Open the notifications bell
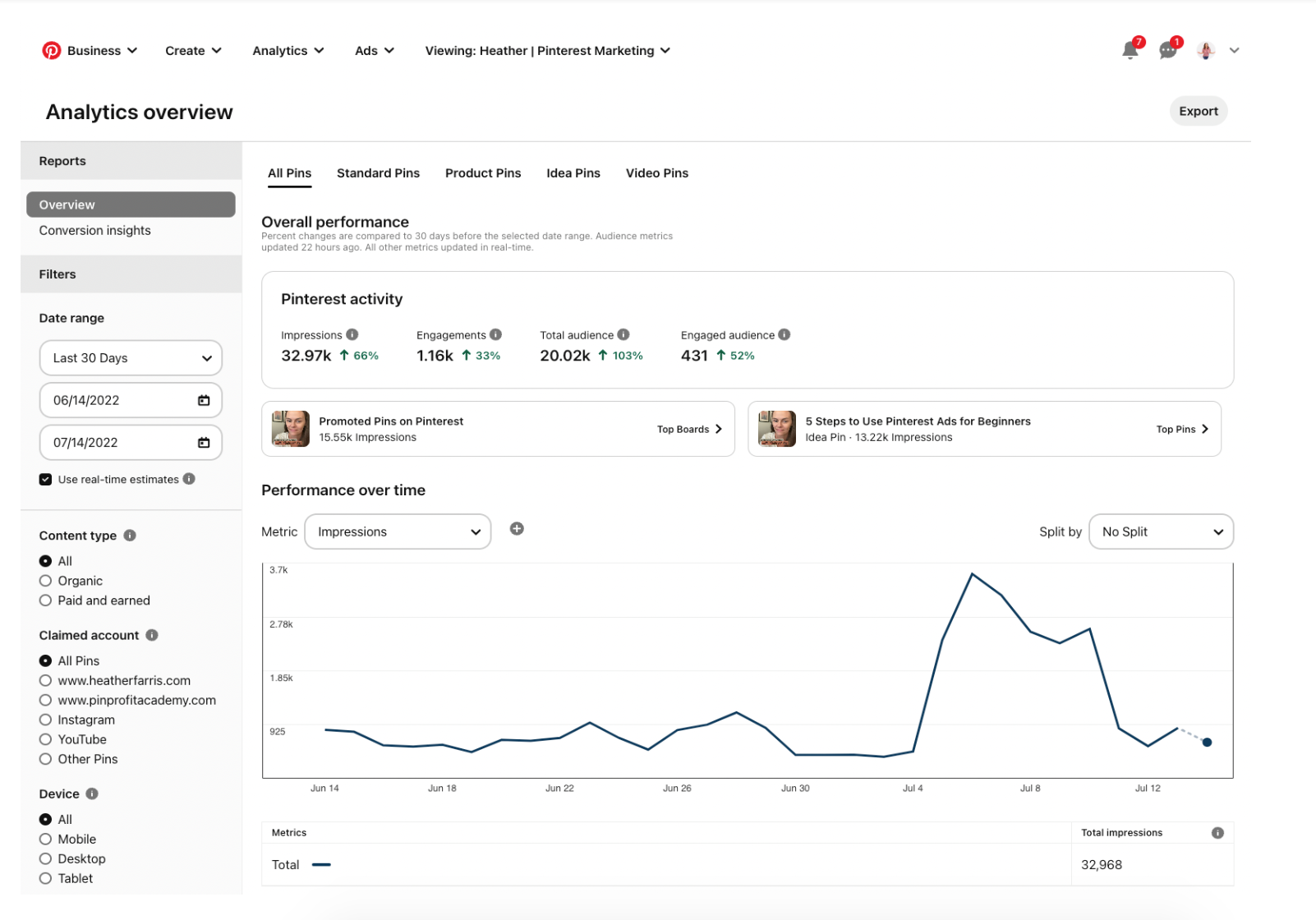 1130,51
